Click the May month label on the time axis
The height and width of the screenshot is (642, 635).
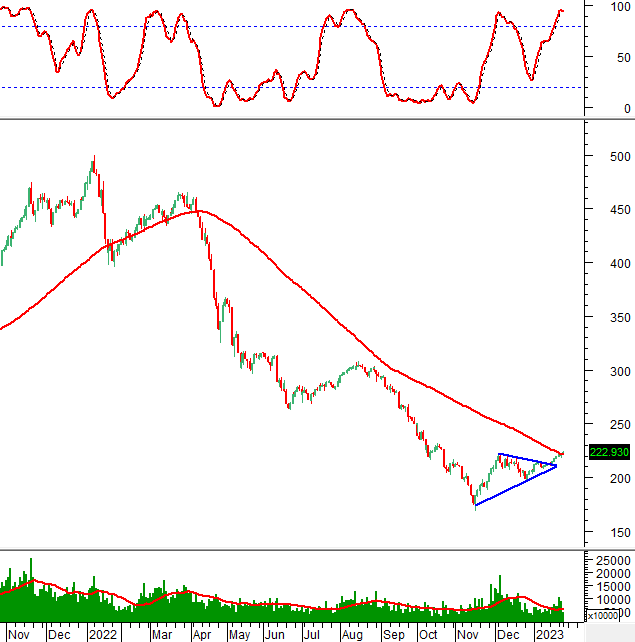tap(240, 634)
